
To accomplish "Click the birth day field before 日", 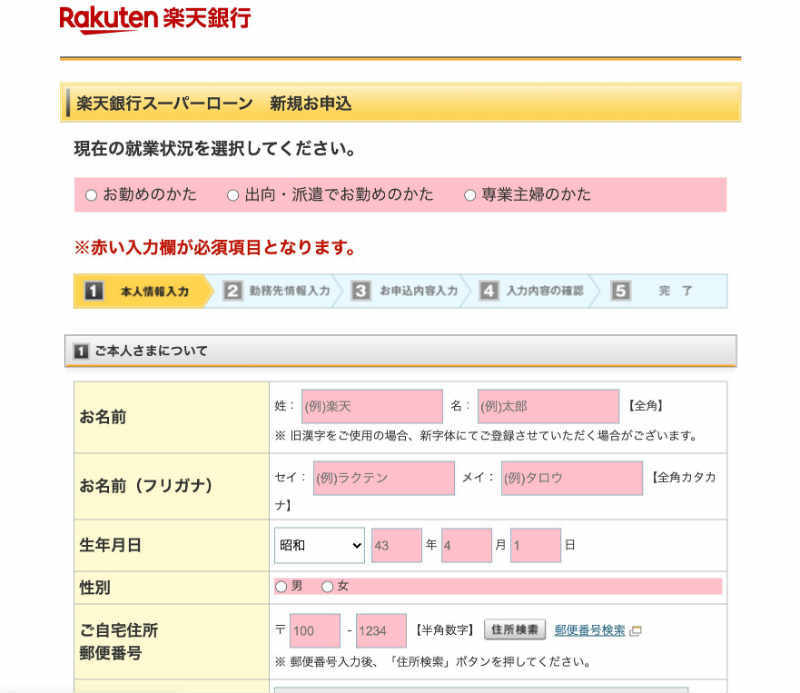I will [x=536, y=545].
